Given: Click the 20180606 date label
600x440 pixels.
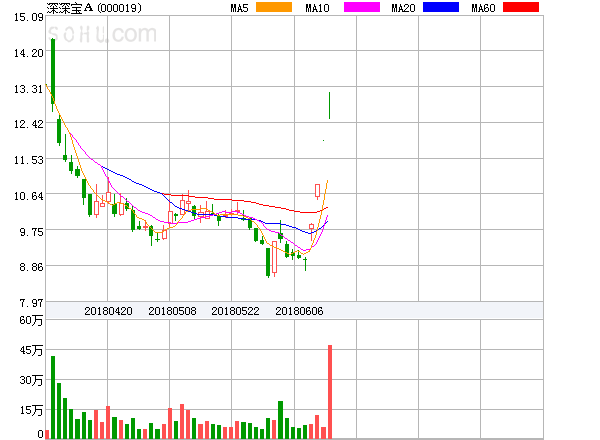Looking at the screenshot, I should pos(299,311).
